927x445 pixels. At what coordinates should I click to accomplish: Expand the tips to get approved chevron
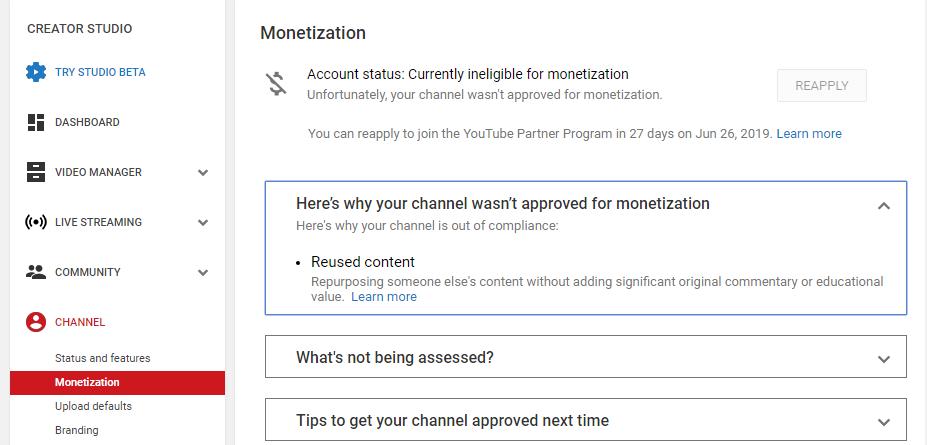tap(884, 422)
